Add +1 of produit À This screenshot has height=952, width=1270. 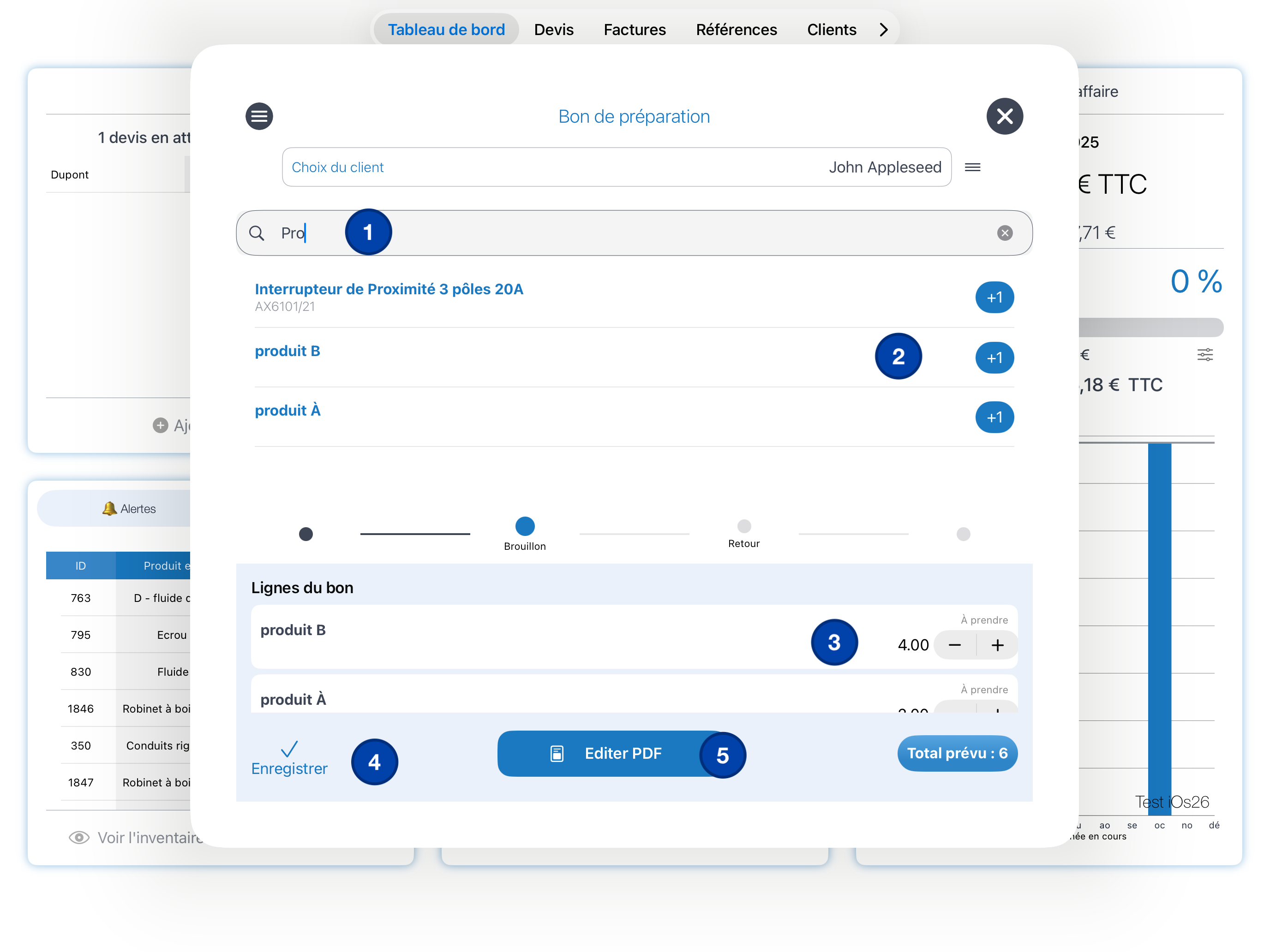point(994,417)
